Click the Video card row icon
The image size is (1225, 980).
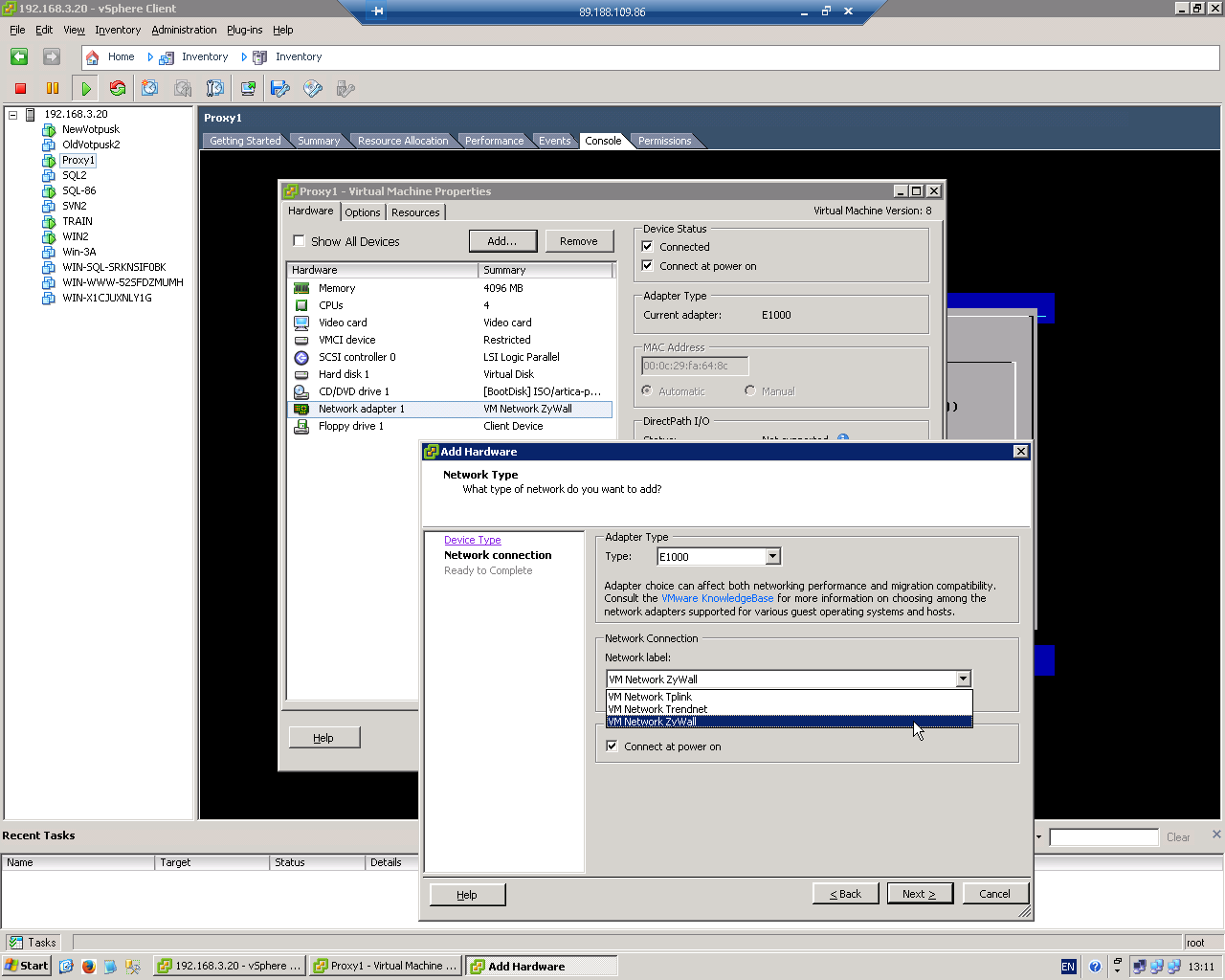click(301, 323)
